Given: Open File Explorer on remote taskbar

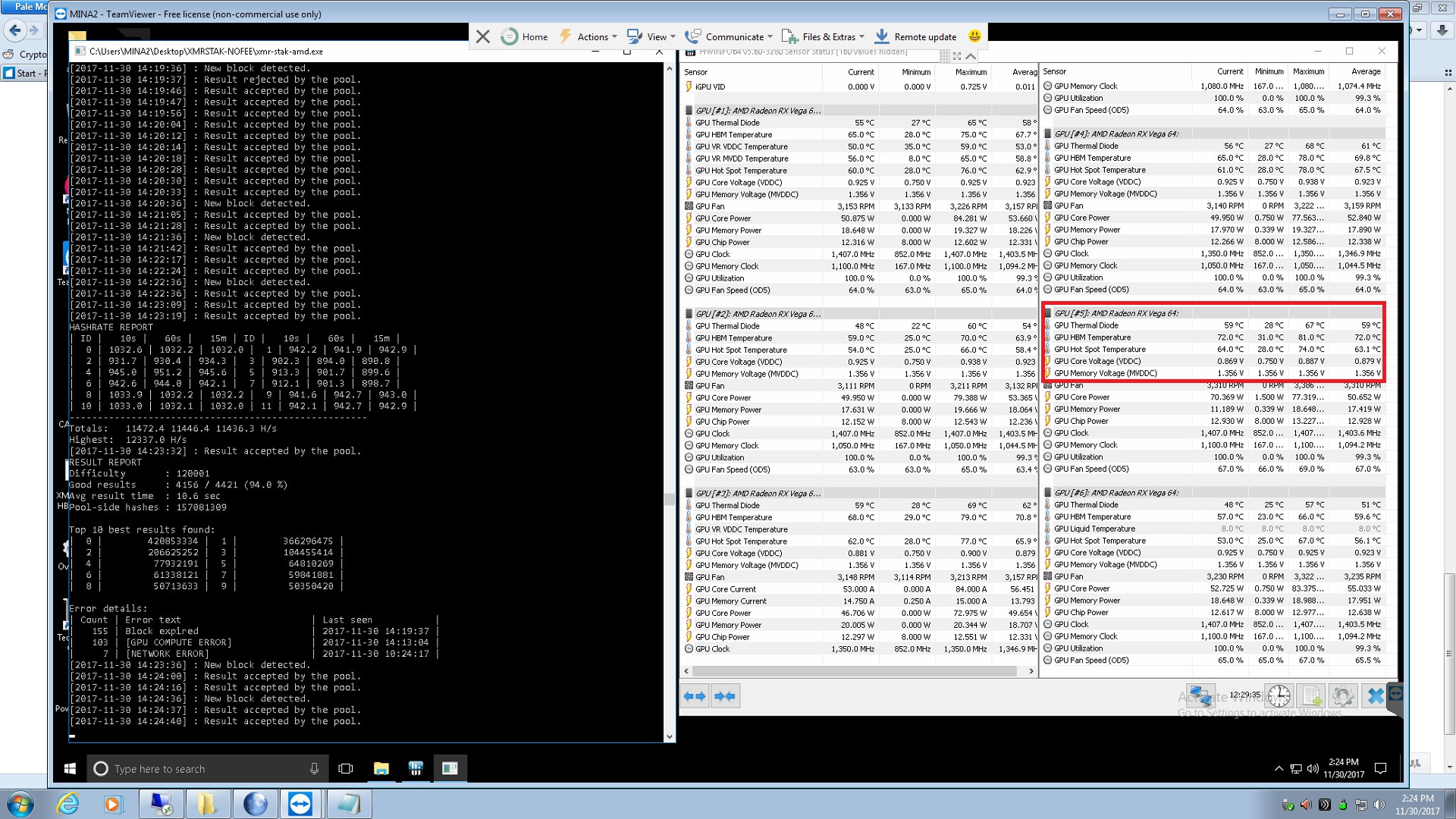Looking at the screenshot, I should click(381, 768).
